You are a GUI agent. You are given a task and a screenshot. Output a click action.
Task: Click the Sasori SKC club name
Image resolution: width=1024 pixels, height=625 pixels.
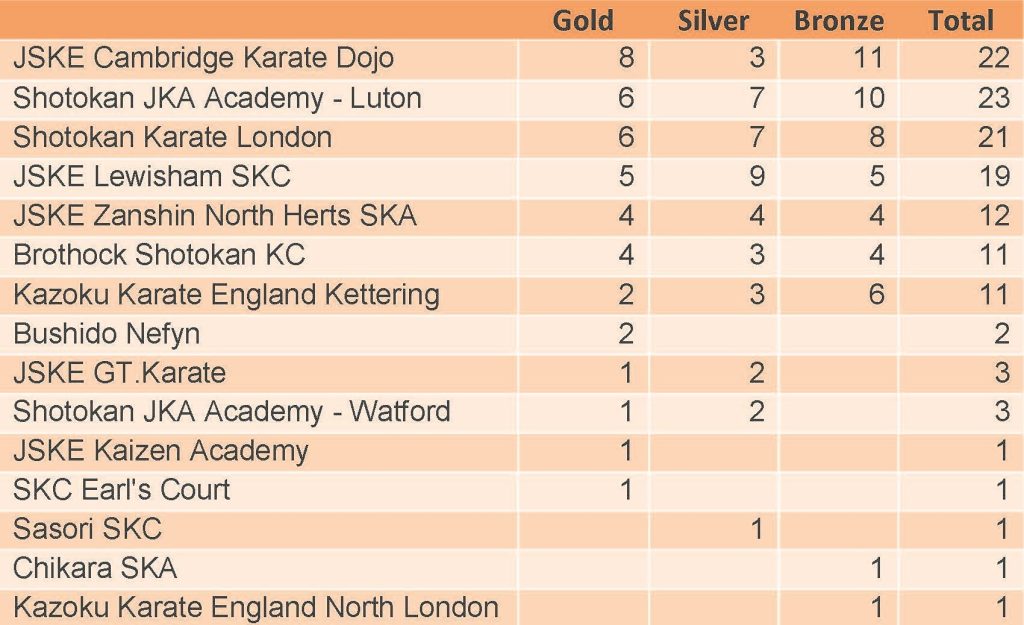click(87, 528)
